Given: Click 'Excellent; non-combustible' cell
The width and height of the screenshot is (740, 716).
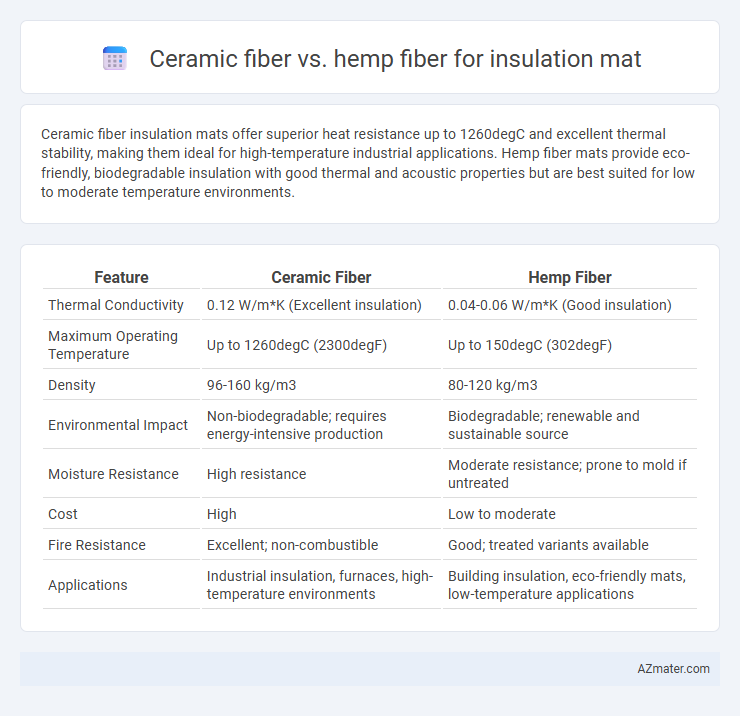Looking at the screenshot, I should [292, 545].
